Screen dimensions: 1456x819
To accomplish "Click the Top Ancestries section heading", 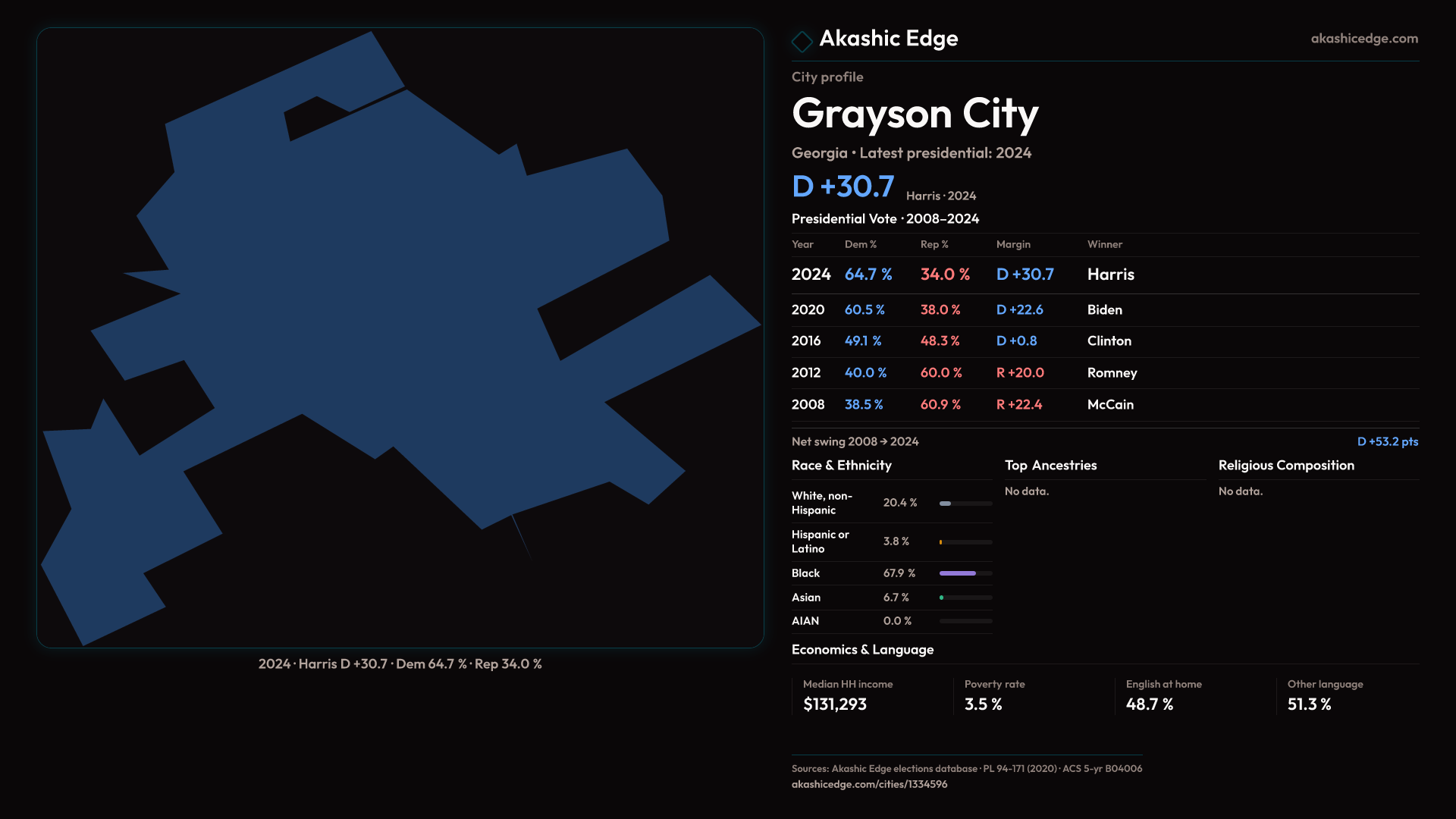I will click(1050, 466).
